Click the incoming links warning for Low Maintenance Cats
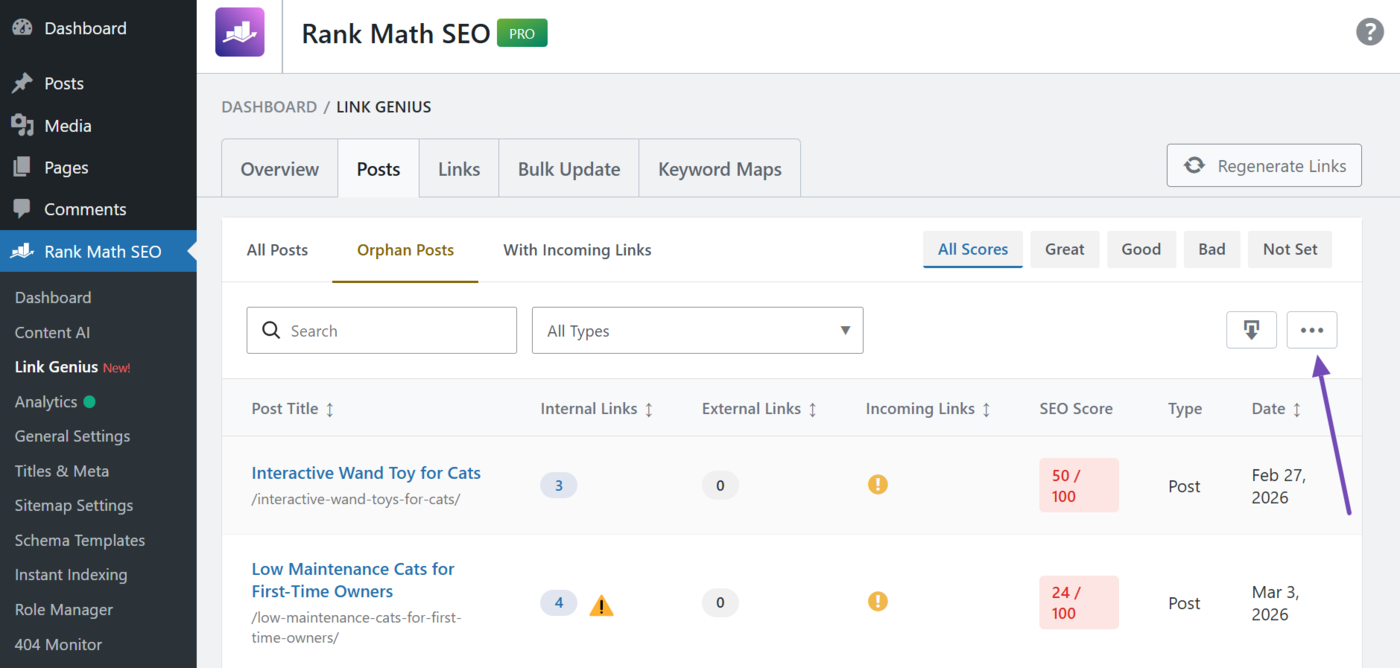Image resolution: width=1400 pixels, height=668 pixels. point(877,601)
